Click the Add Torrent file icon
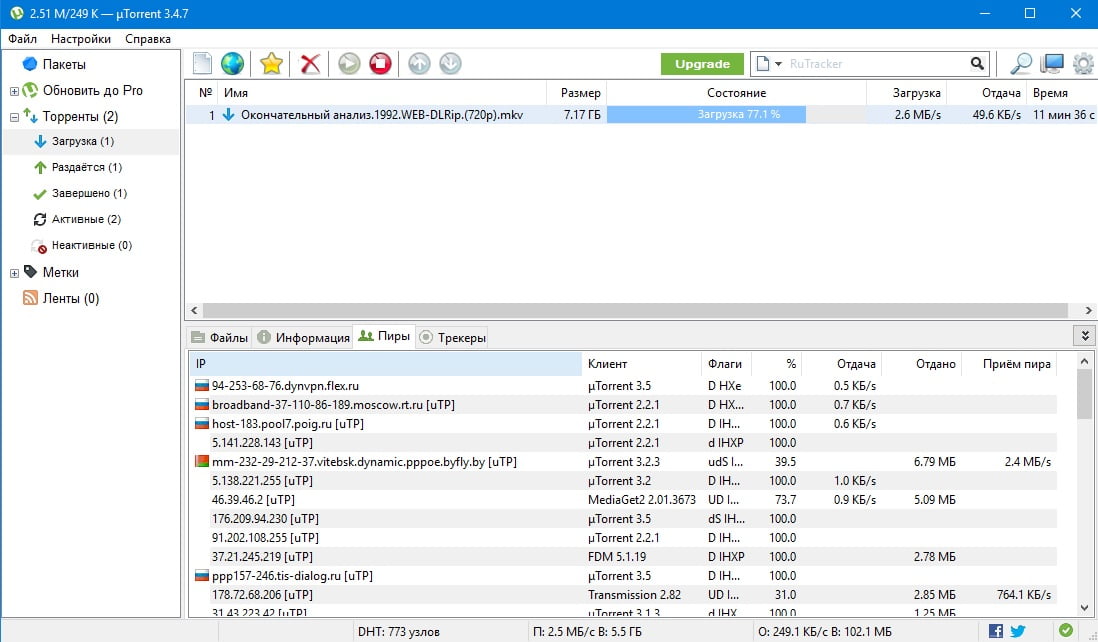This screenshot has width=1098, height=642. click(x=202, y=64)
